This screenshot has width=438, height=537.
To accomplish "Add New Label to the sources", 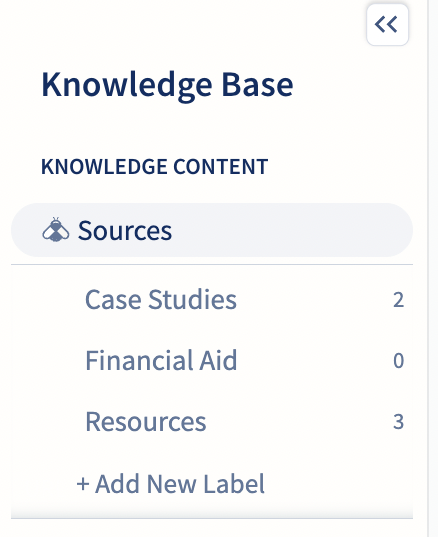I will [x=171, y=484].
